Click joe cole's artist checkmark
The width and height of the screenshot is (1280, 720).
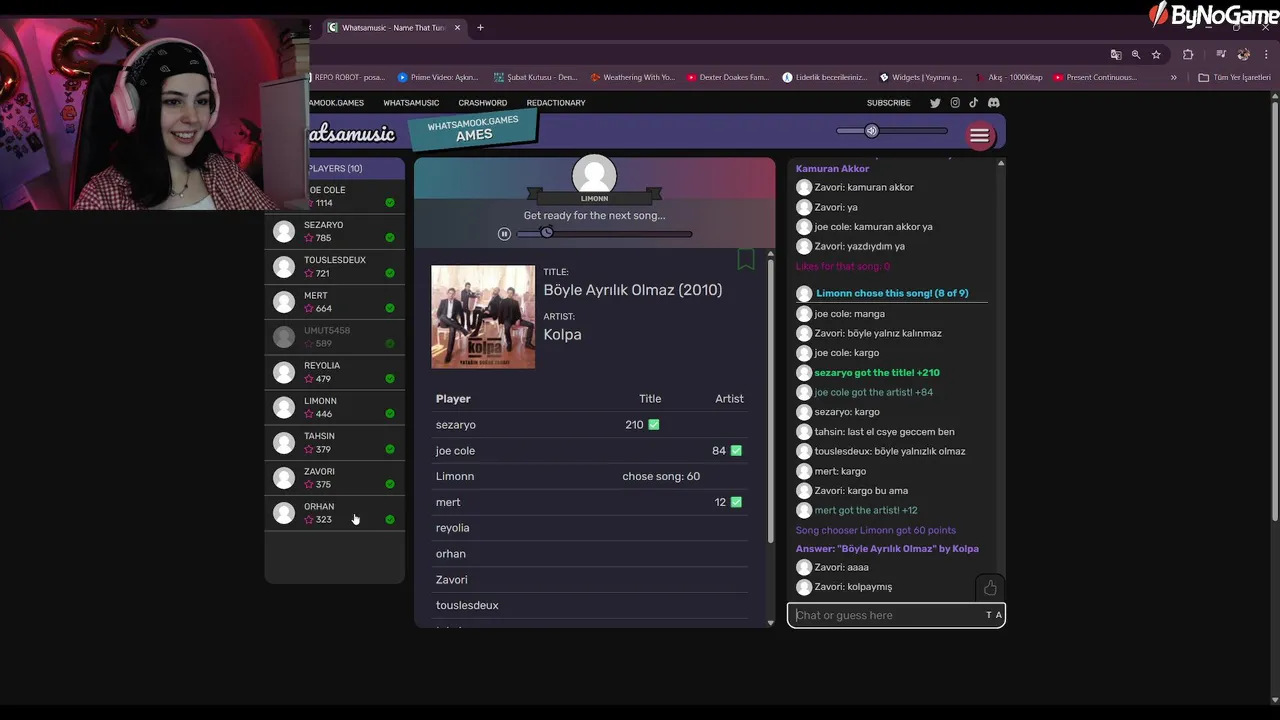click(736, 451)
